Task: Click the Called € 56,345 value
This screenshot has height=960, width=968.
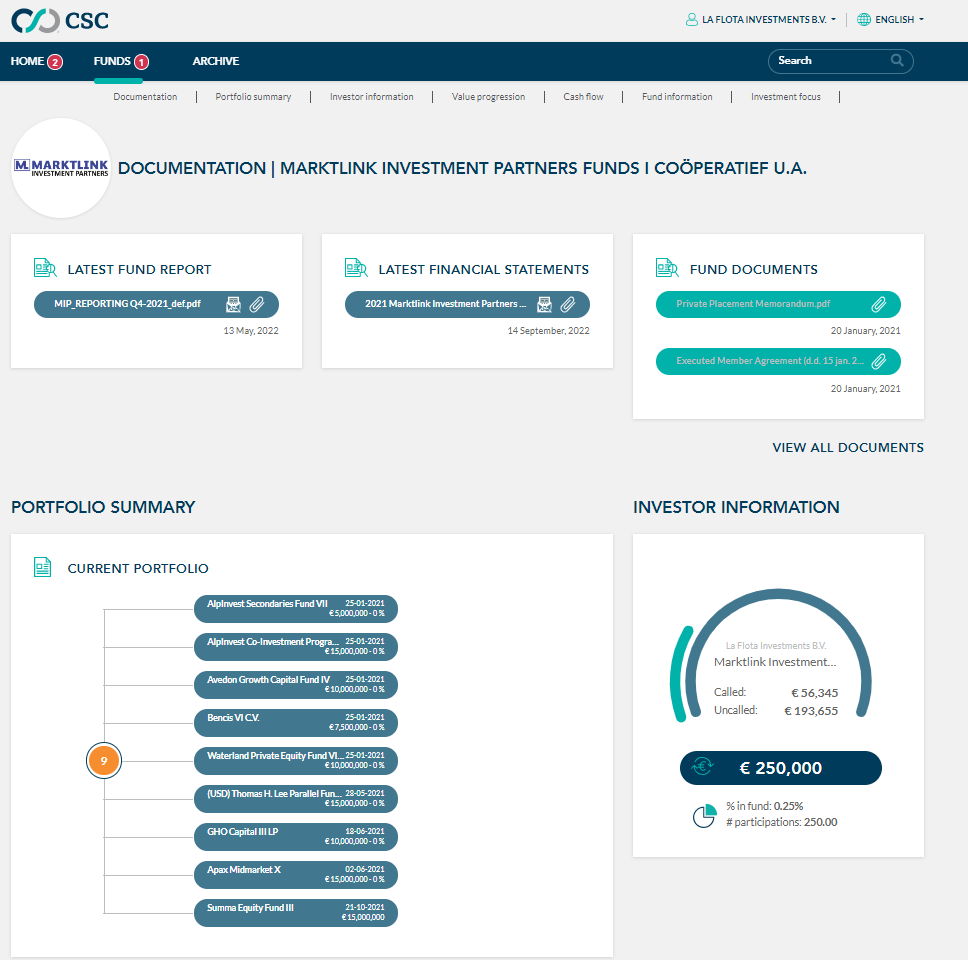Action: coord(814,693)
